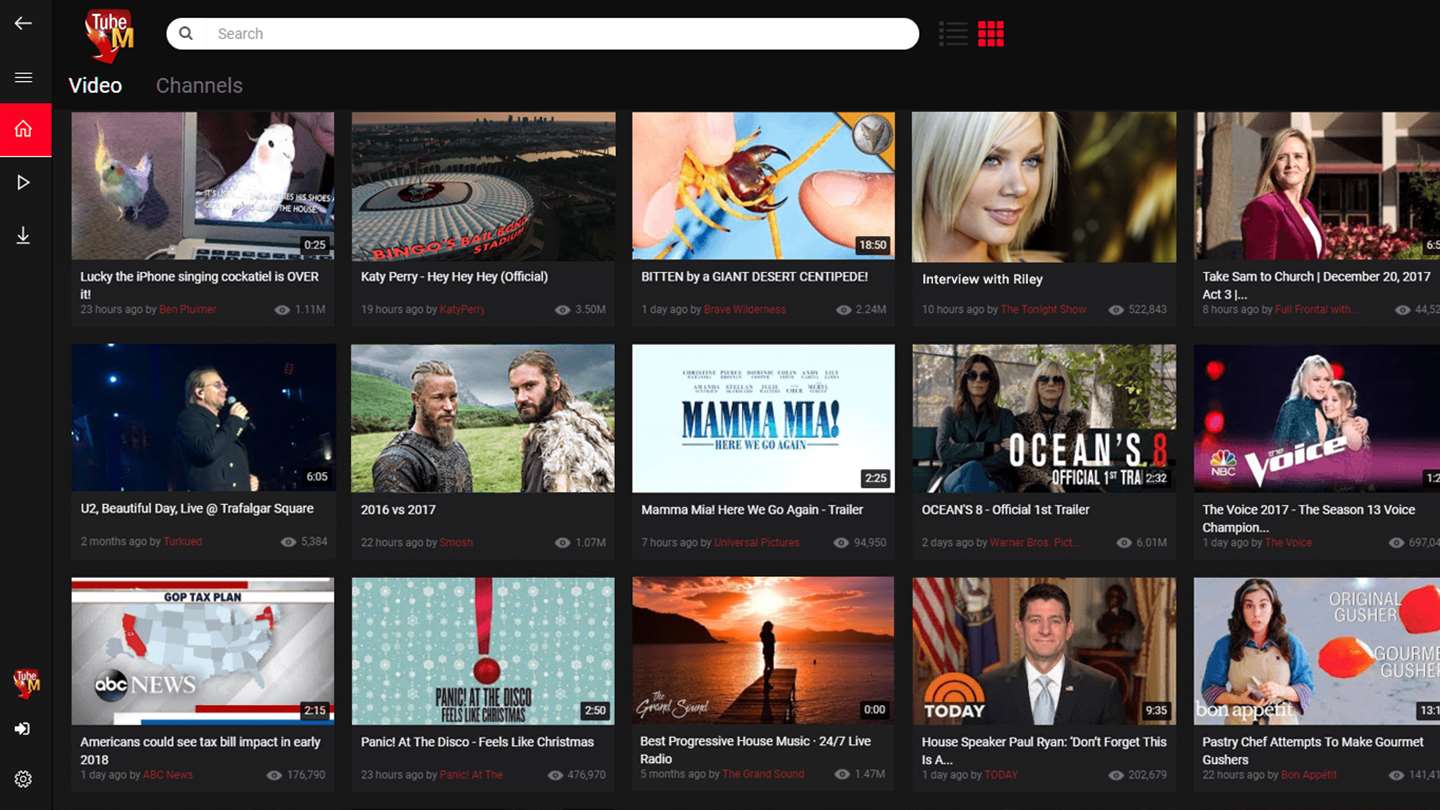This screenshot has width=1440, height=810.
Task: Click the 5,384 views eye icon
Action: pyautogui.click(x=288, y=542)
